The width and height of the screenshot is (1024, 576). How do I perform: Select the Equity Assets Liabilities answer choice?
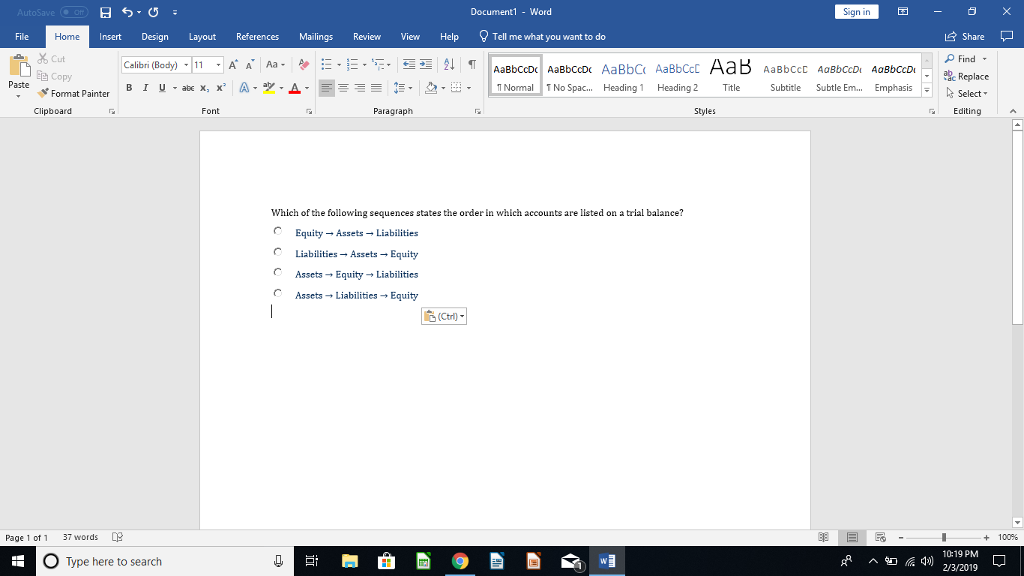click(x=357, y=233)
